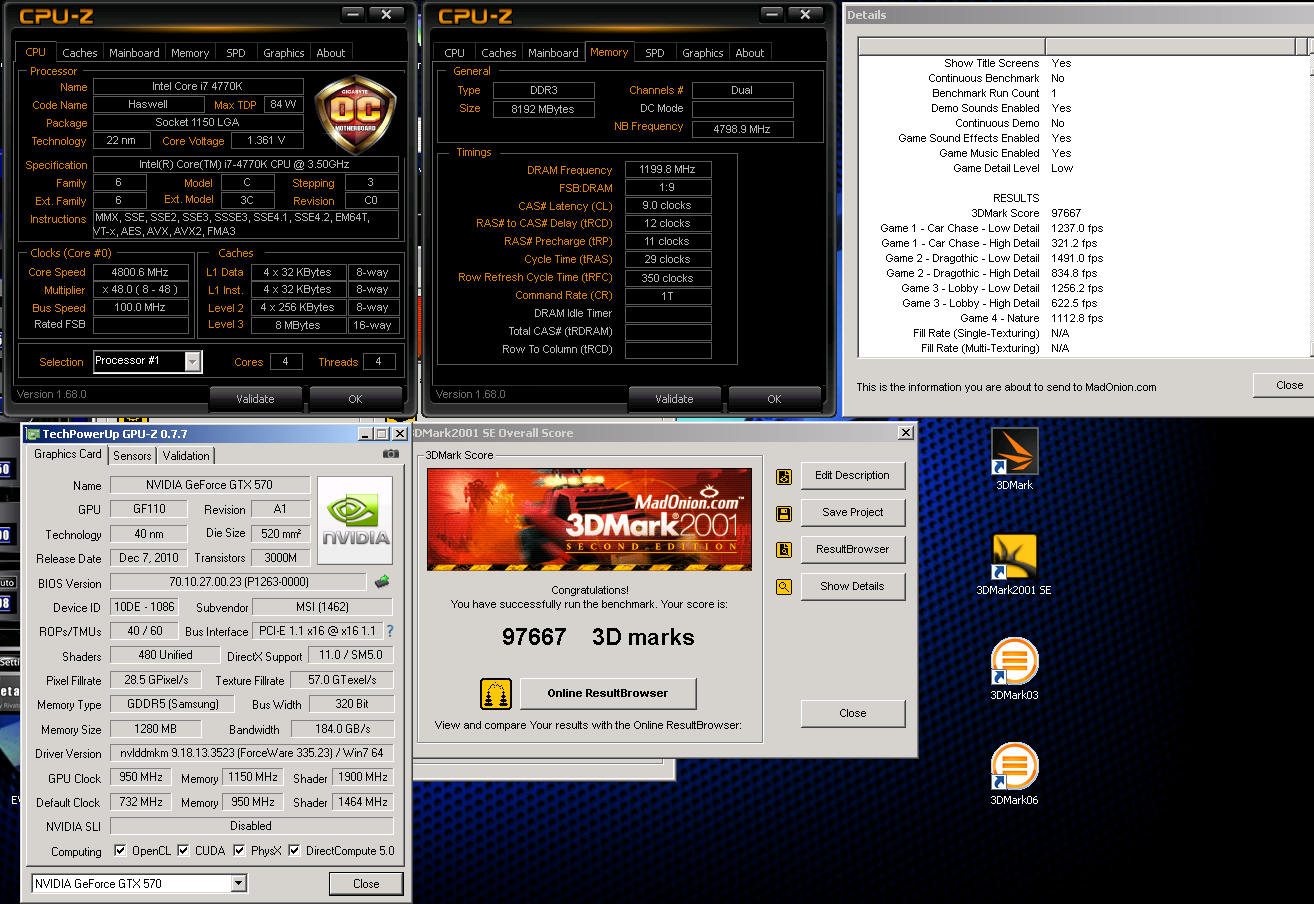The height and width of the screenshot is (904, 1314).
Task: Click the DRAM Frequency value 1199.8 MHz
Action: [x=668, y=170]
